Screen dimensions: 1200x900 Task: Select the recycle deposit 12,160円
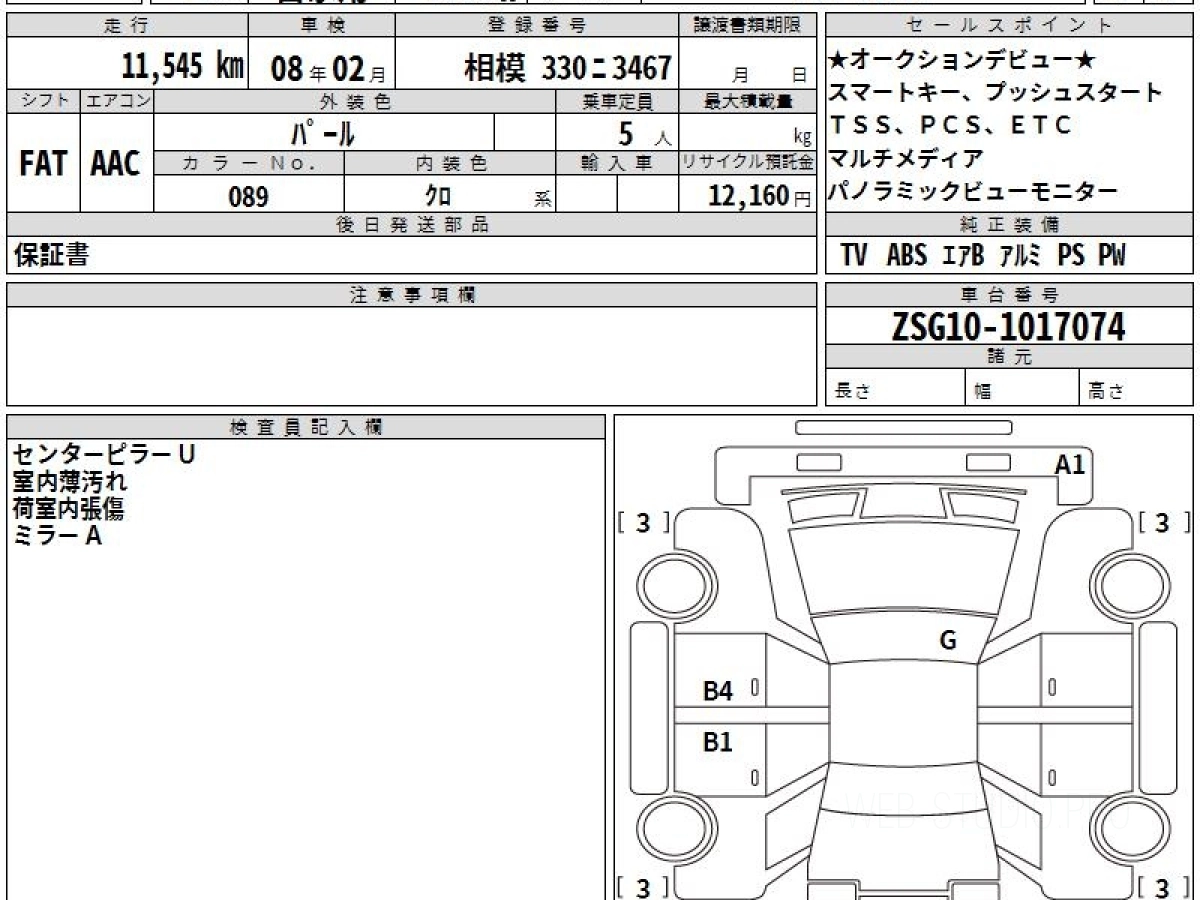[759, 196]
